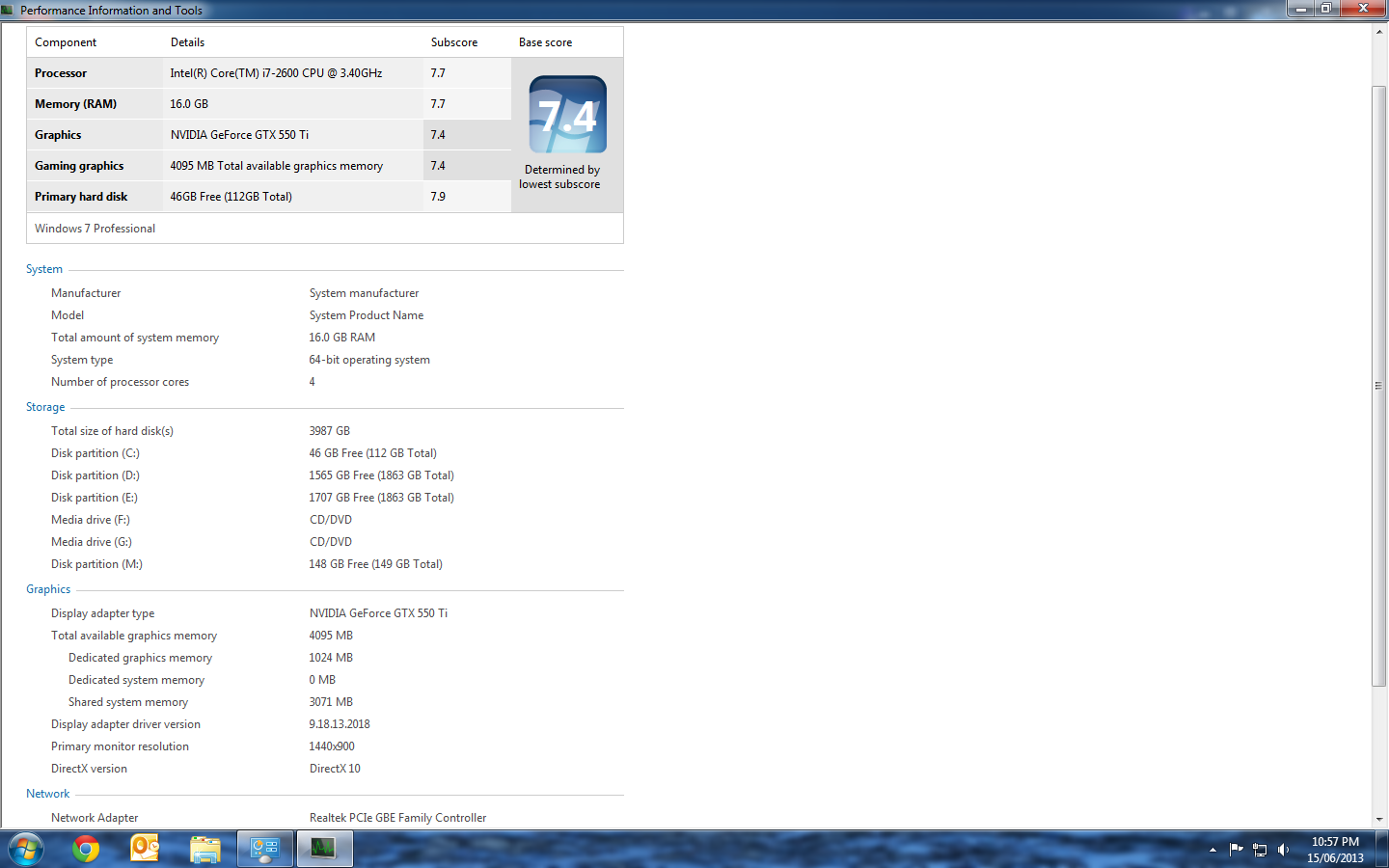Select the Primary hard disk row label

tap(81, 197)
